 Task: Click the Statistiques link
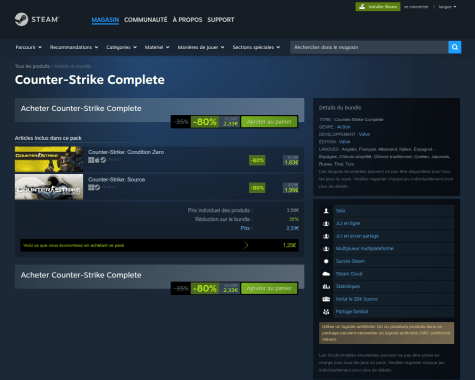tap(348, 286)
